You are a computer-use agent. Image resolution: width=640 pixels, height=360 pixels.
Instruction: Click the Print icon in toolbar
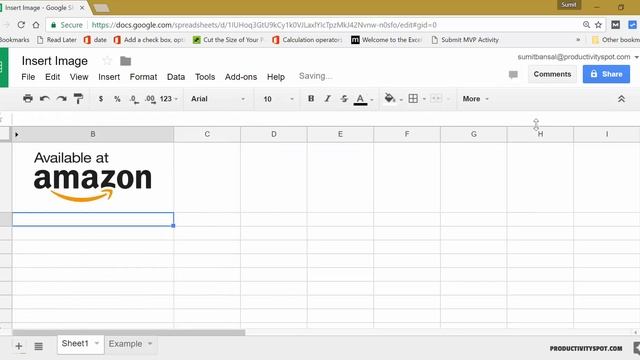(x=28, y=98)
